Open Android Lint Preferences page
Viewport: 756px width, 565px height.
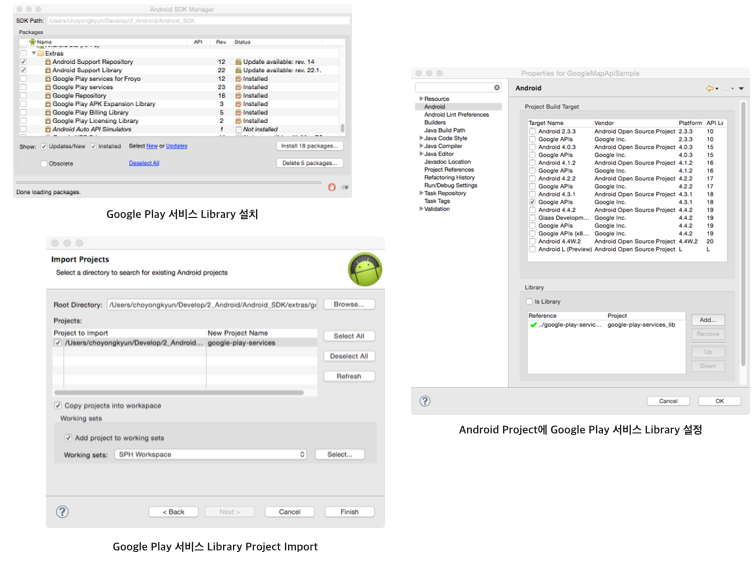coord(456,114)
